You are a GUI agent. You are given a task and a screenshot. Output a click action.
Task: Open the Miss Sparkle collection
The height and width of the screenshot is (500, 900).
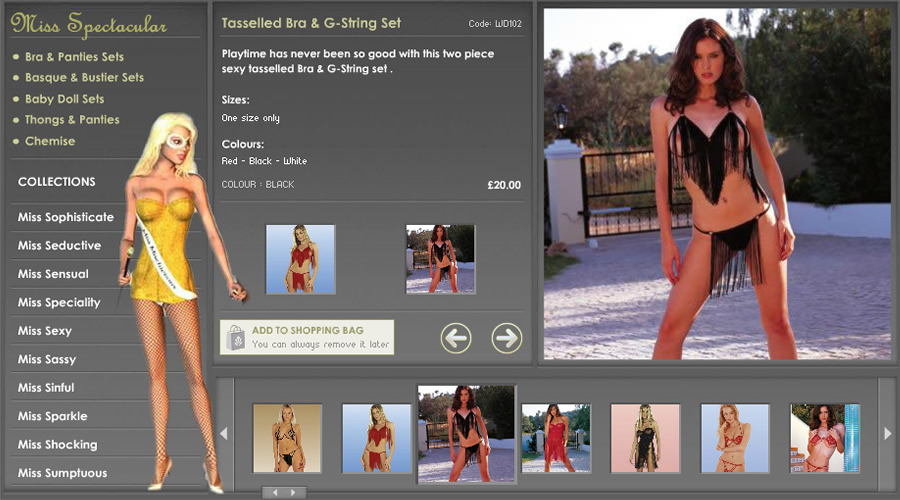point(52,416)
